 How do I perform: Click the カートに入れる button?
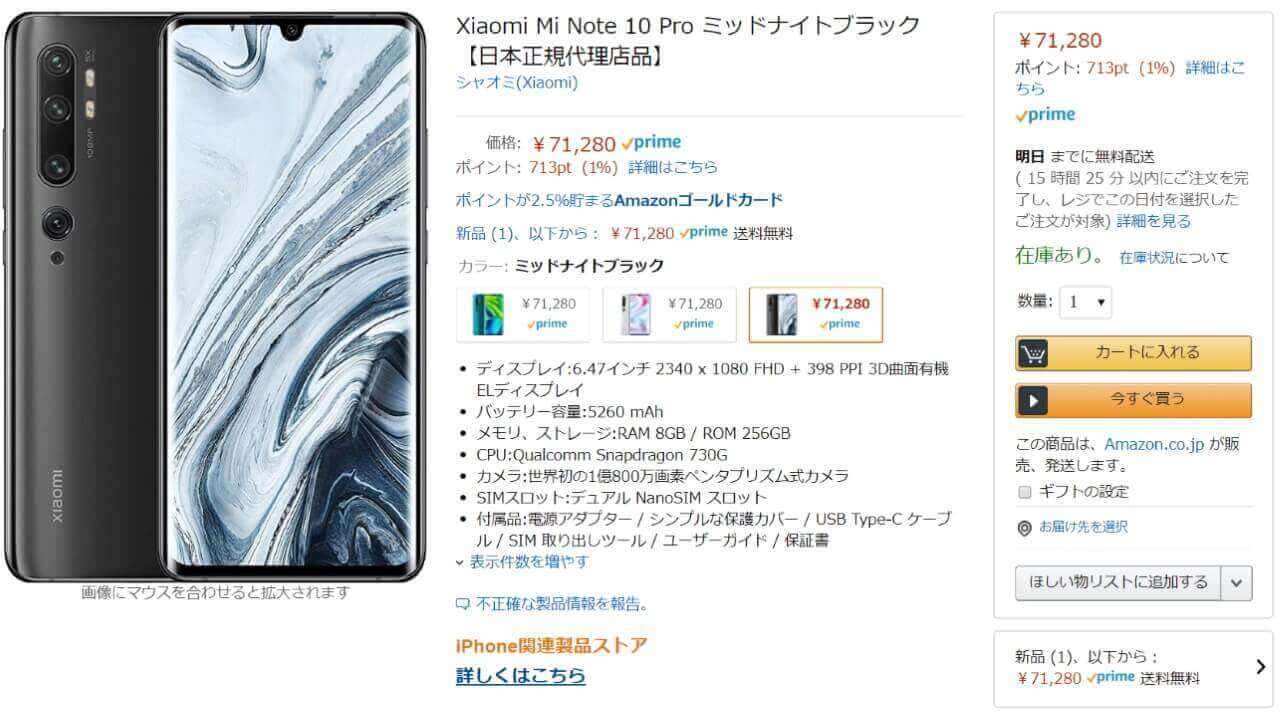click(x=1133, y=353)
